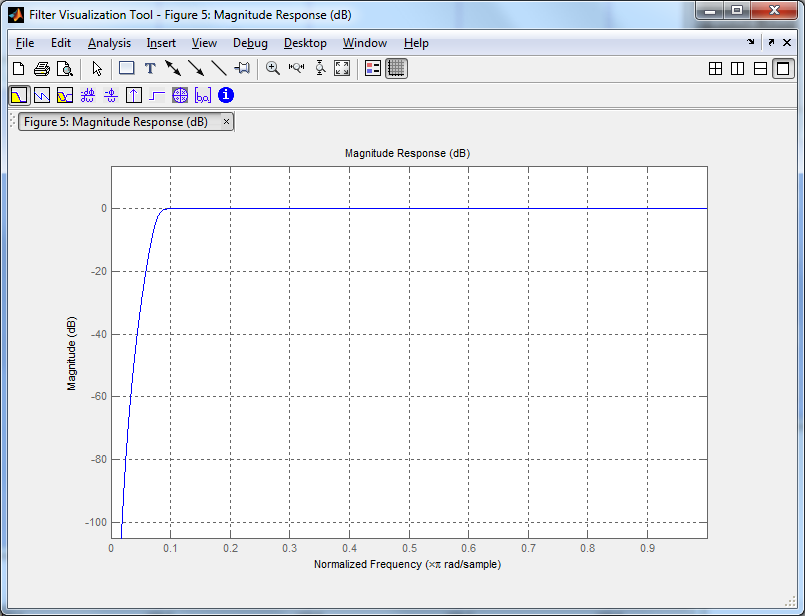Enable the Zoom In tool
Screen dimensions: 805x616
coord(273,68)
